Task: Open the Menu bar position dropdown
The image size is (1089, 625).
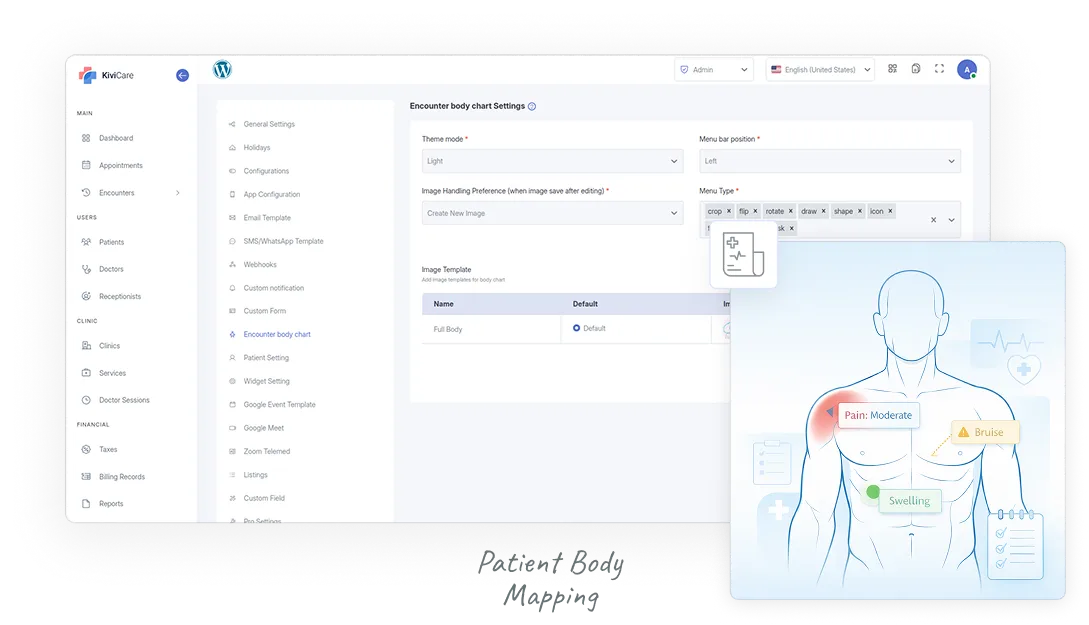Action: [829, 161]
